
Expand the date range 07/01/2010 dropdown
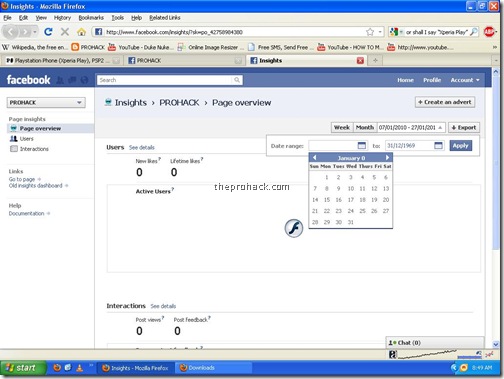tap(411, 127)
